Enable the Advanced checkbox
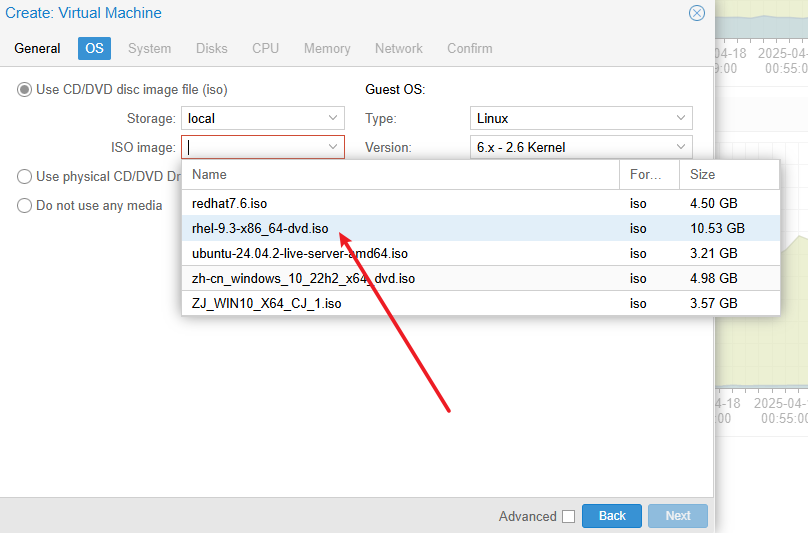This screenshot has width=808, height=533. [568, 517]
